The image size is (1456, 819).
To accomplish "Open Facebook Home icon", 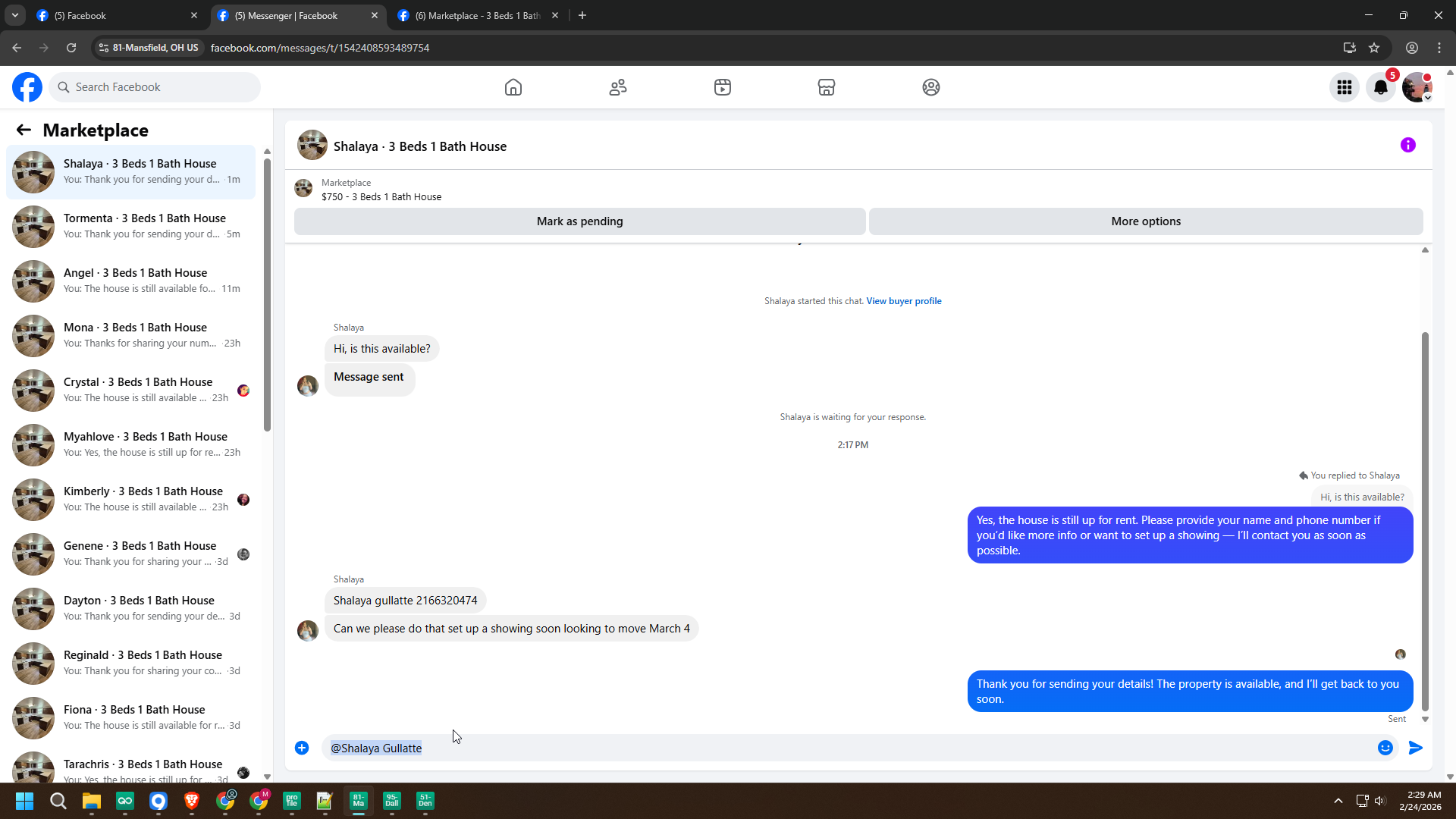I will [x=513, y=87].
